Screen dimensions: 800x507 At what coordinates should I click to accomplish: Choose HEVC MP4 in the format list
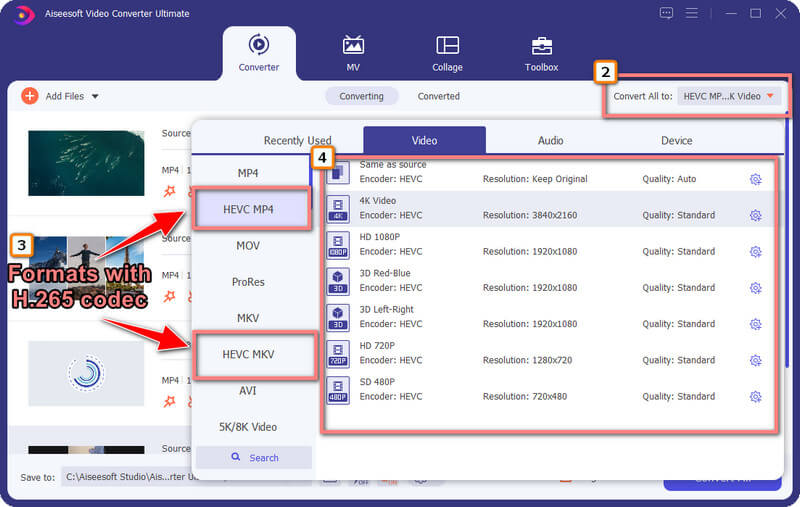[x=248, y=209]
